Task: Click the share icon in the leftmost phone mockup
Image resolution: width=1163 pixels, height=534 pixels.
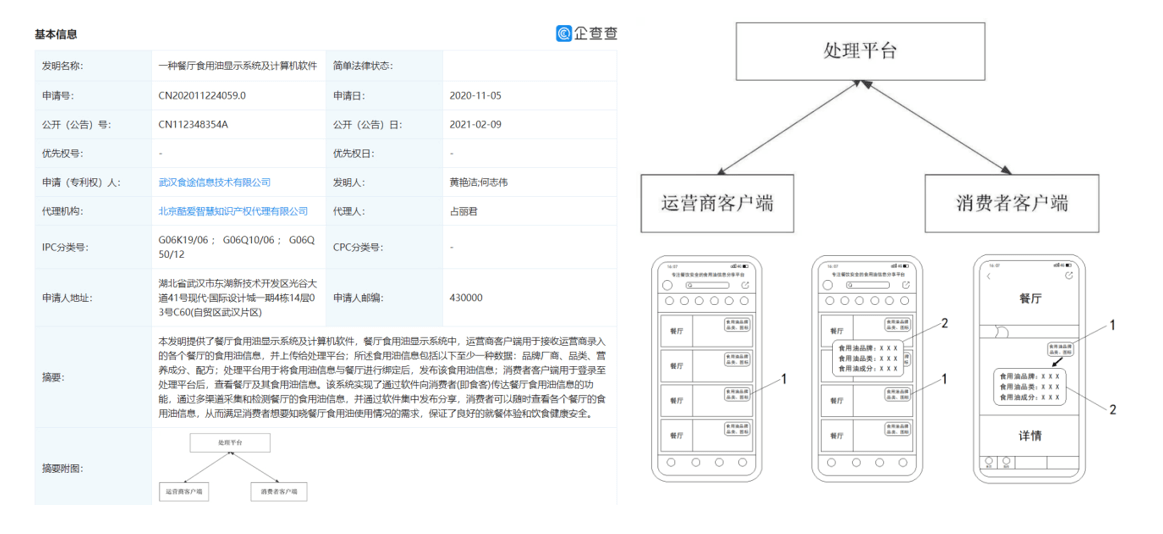Action: [x=744, y=285]
